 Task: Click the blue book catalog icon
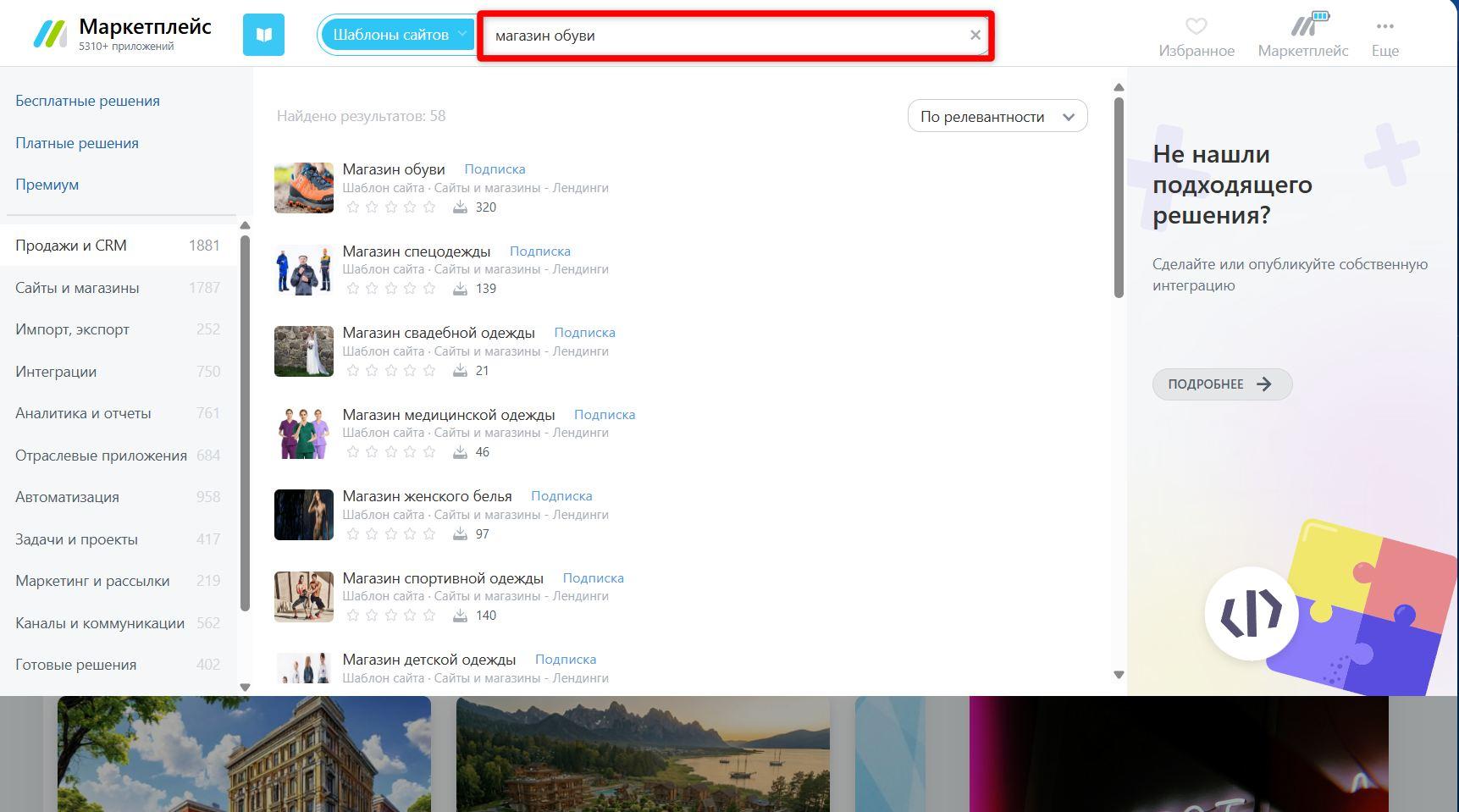pos(263,35)
